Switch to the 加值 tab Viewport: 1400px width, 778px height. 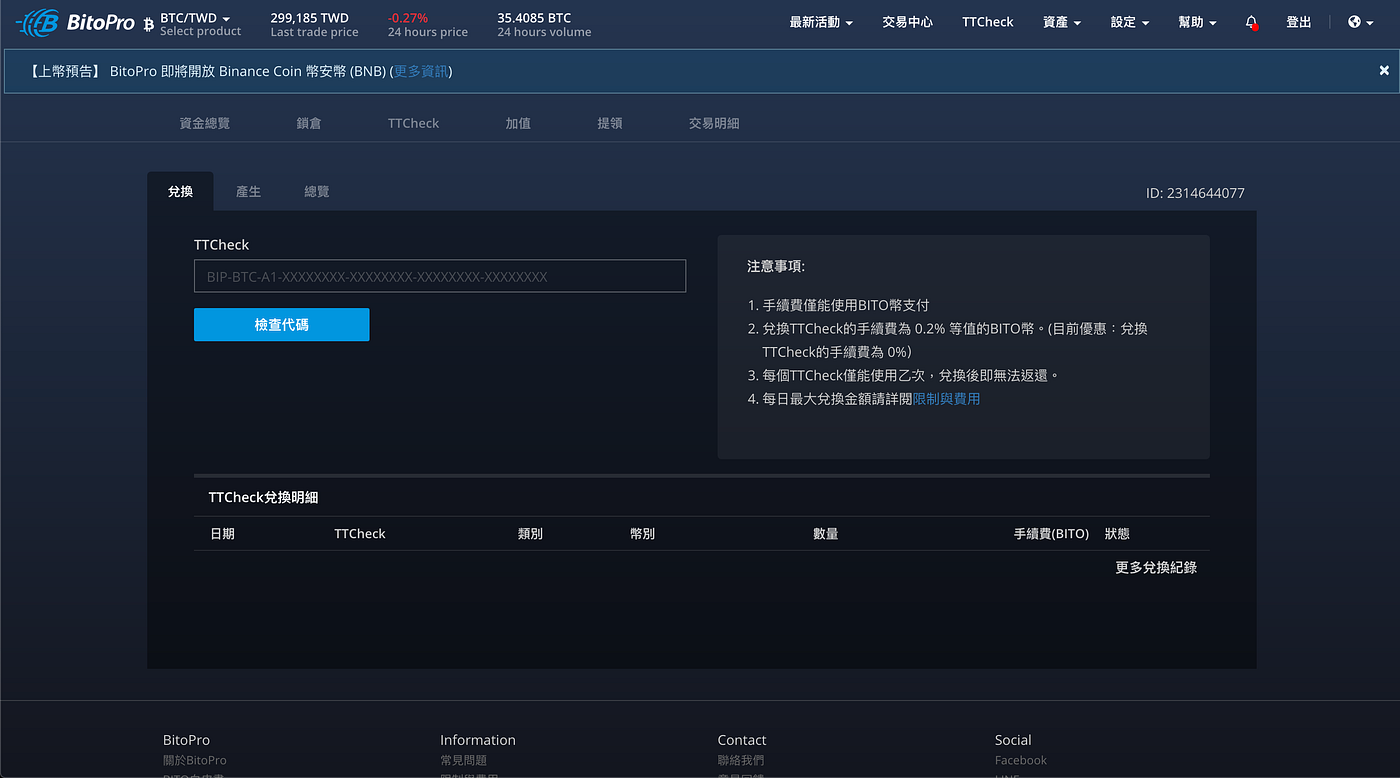pyautogui.click(x=518, y=123)
